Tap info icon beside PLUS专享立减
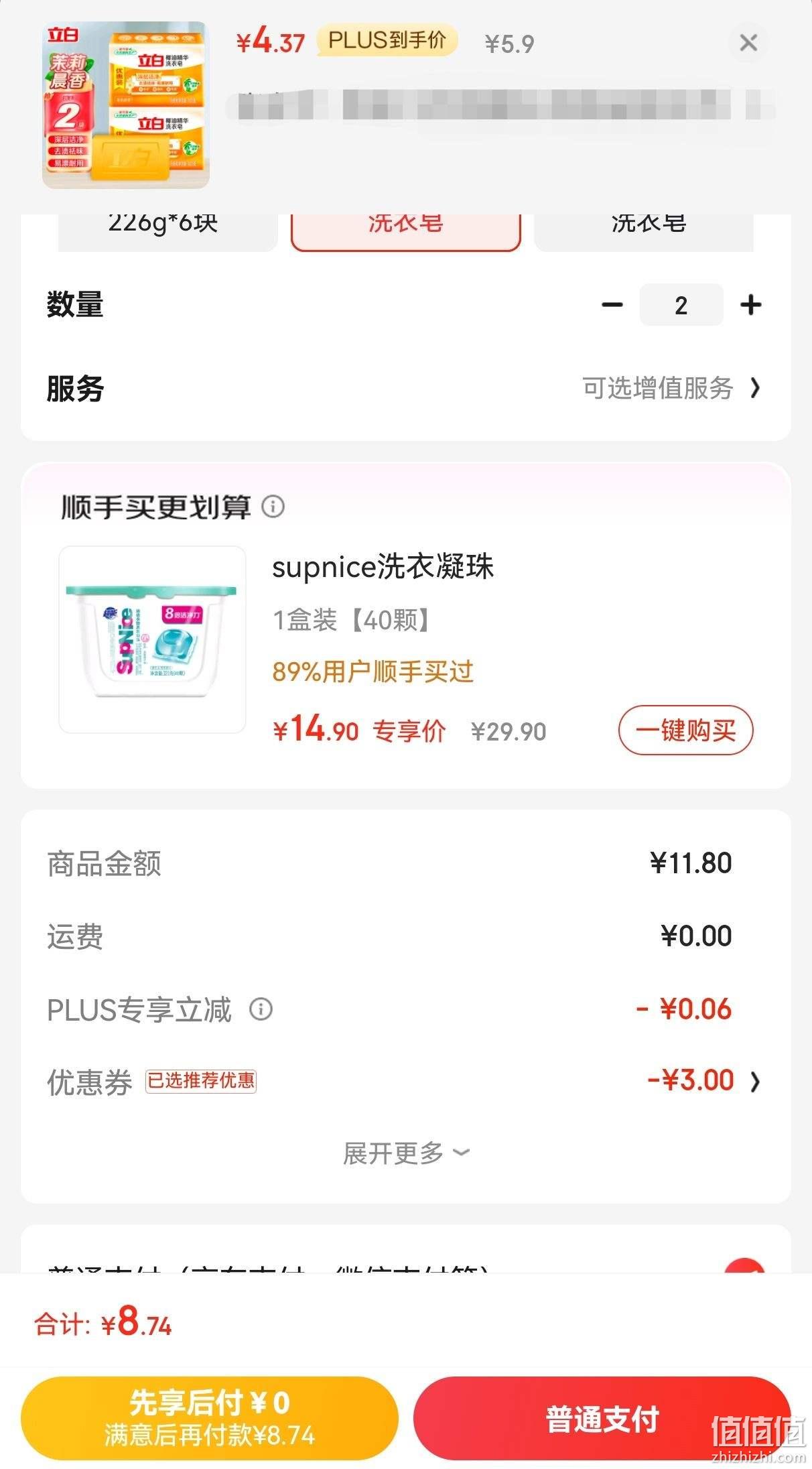Screen dimensions: 812x1469 tap(261, 1009)
